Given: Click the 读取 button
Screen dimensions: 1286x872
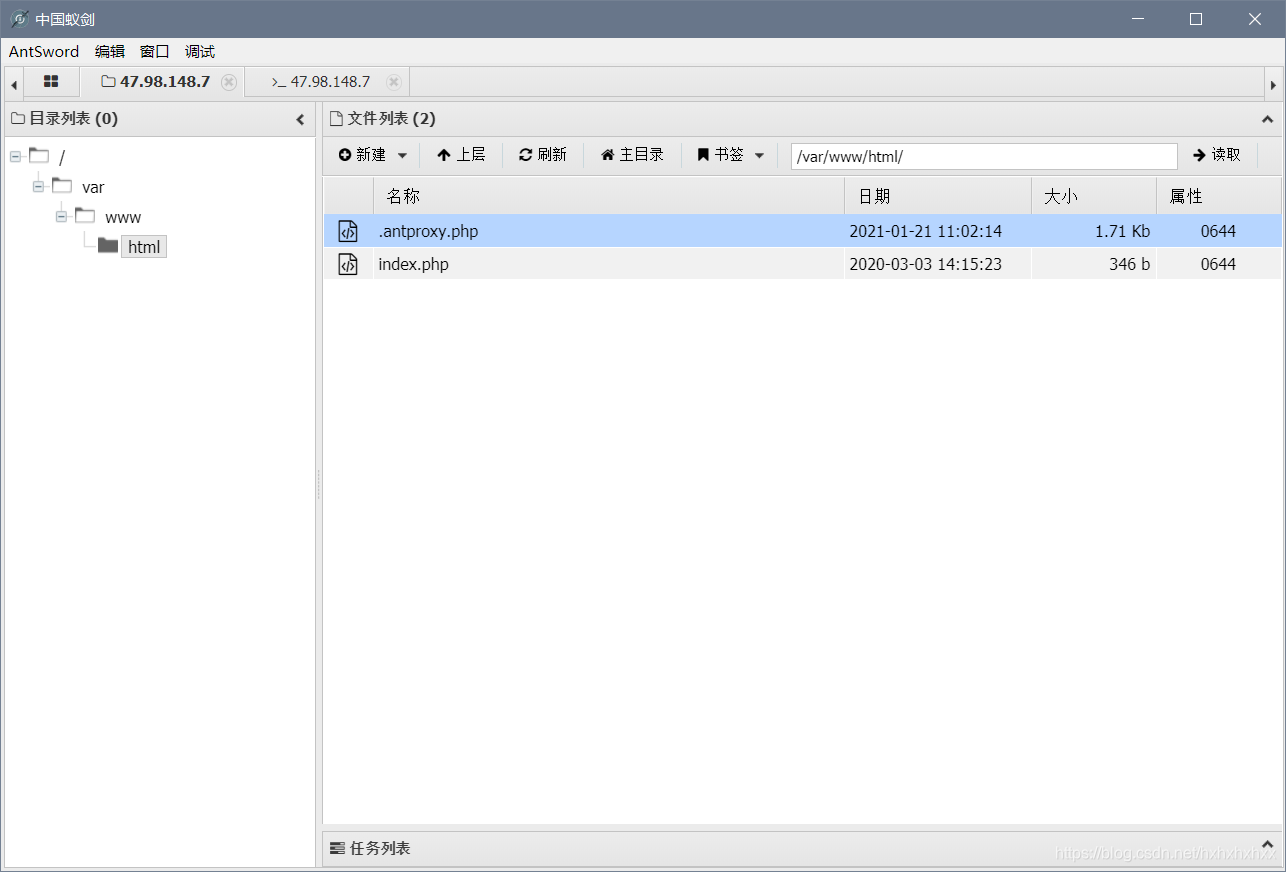Looking at the screenshot, I should tap(1217, 155).
